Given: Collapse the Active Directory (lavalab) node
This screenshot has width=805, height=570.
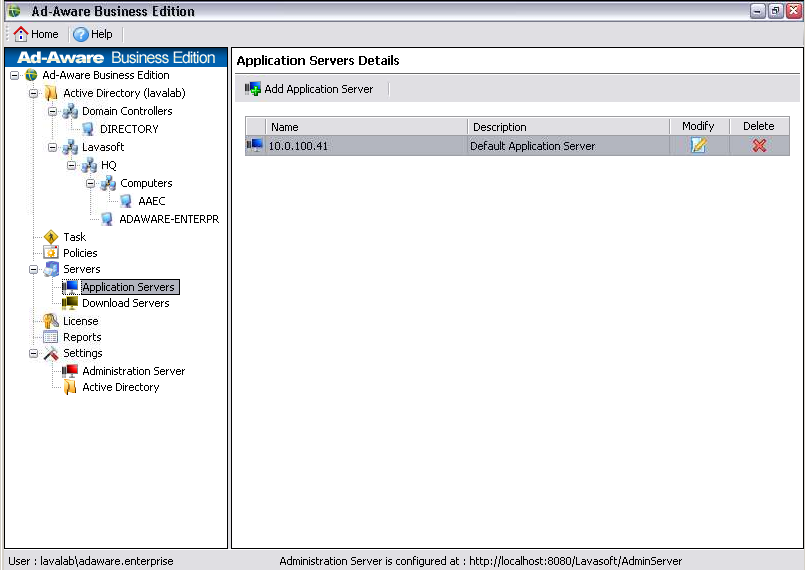Looking at the screenshot, I should [33, 93].
